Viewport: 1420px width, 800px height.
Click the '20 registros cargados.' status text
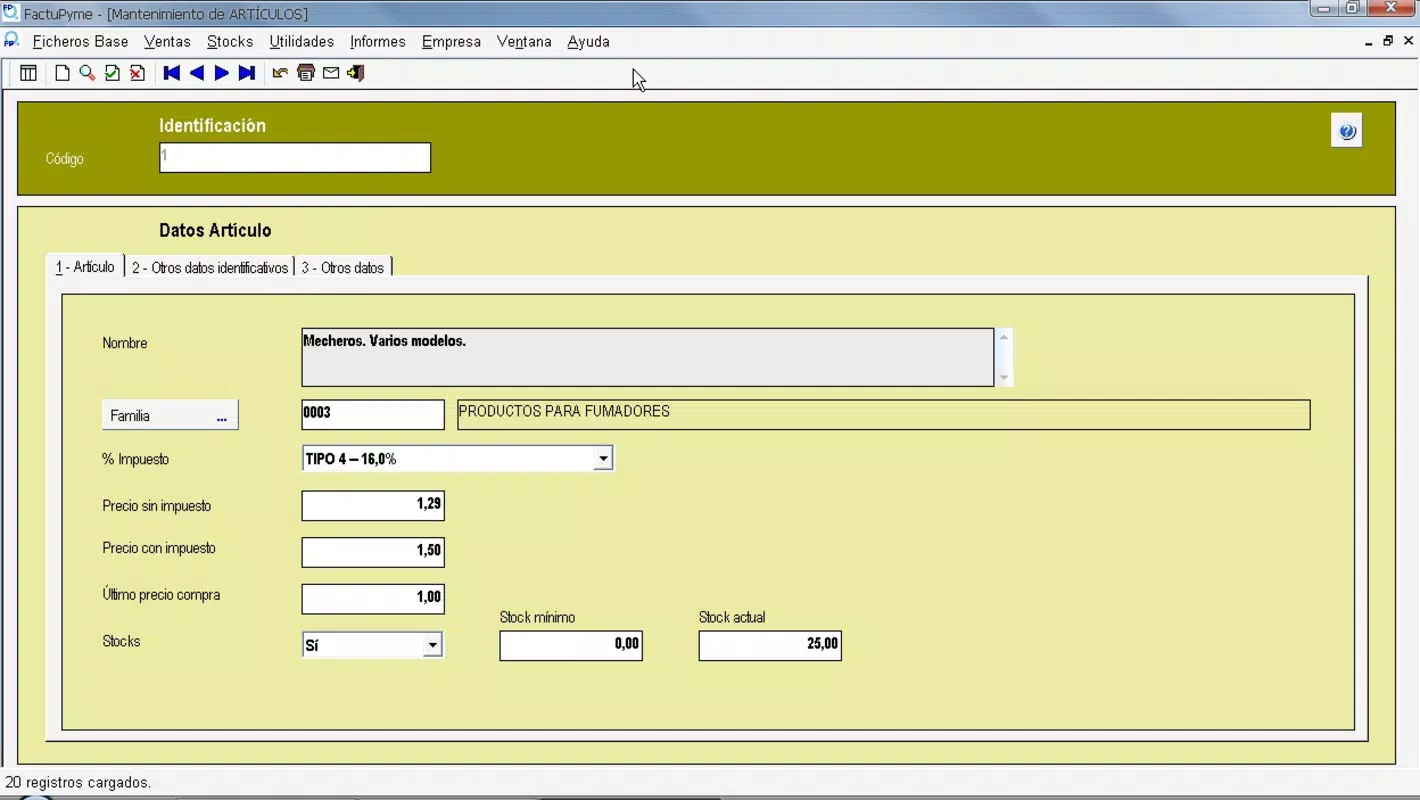click(78, 783)
